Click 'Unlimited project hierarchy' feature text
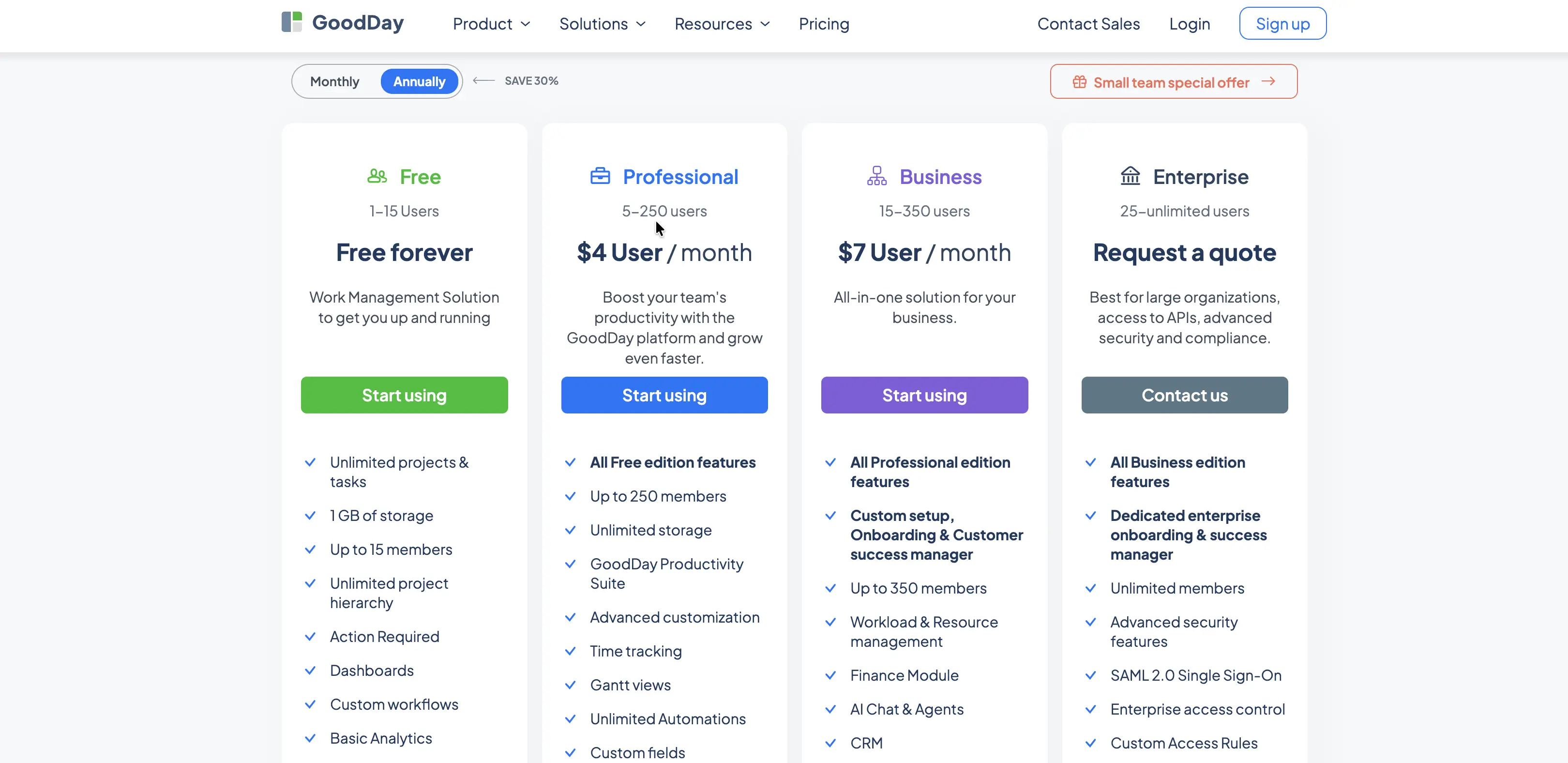 pyautogui.click(x=389, y=593)
